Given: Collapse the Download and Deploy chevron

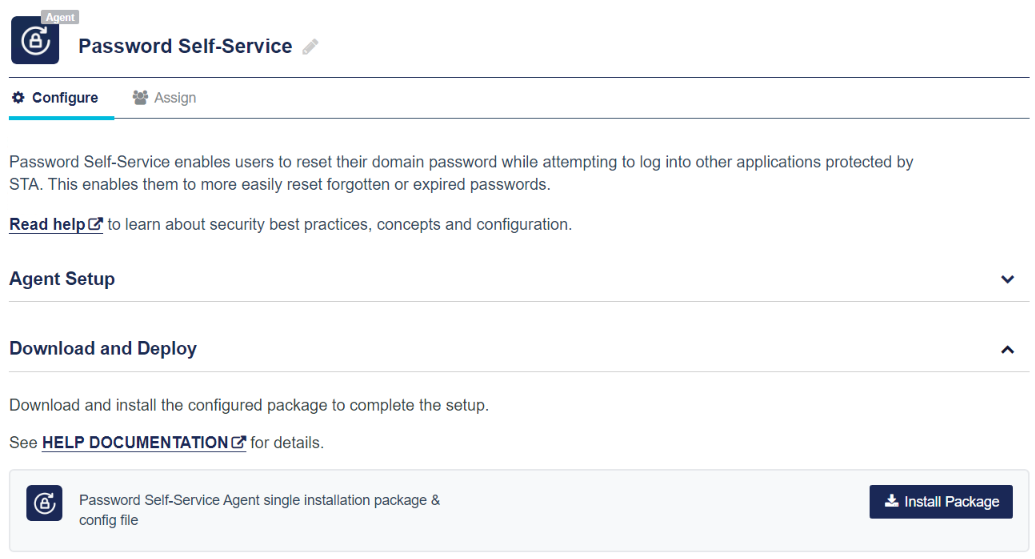Looking at the screenshot, I should tap(1007, 350).
